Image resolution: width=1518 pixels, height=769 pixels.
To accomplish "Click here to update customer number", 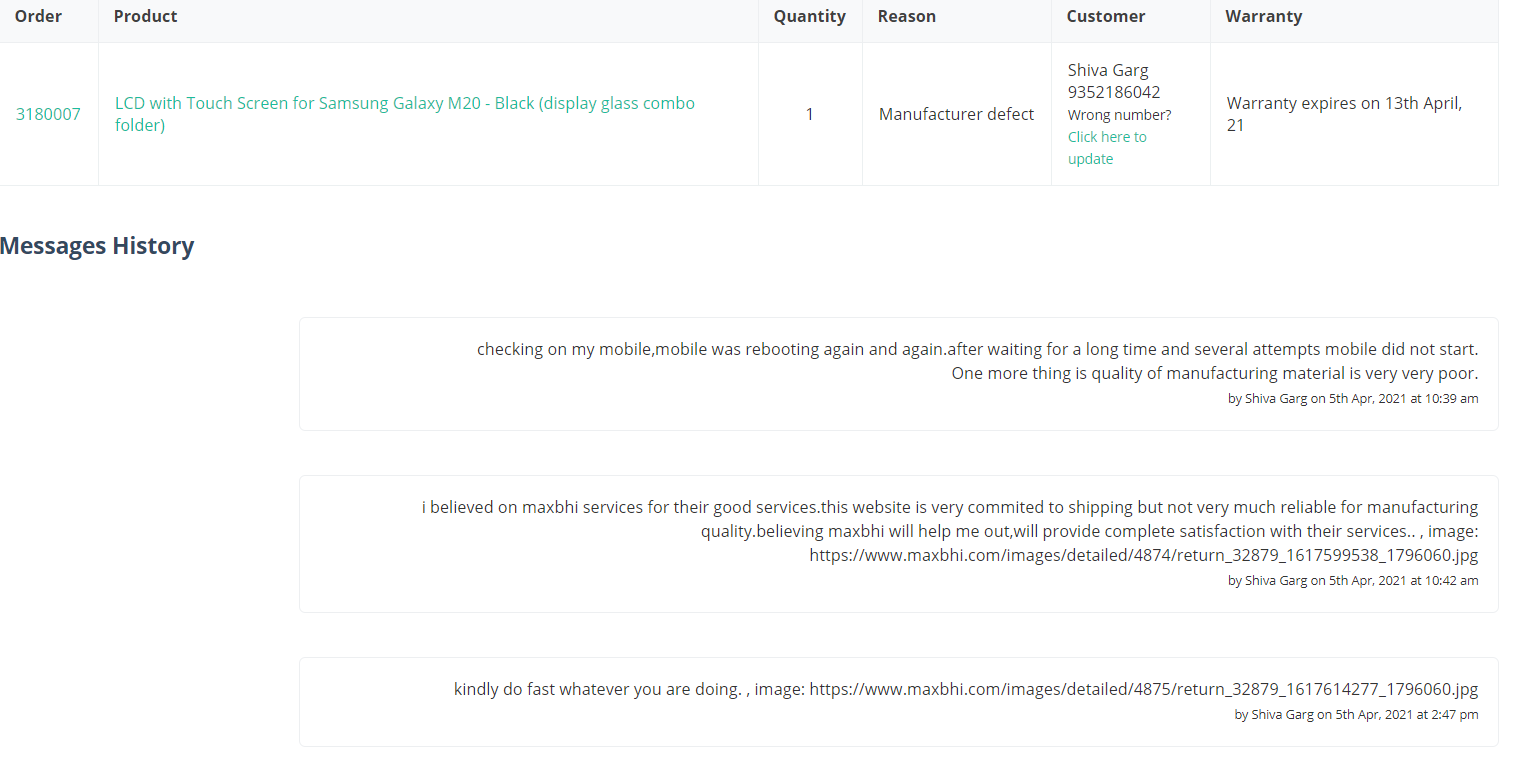I will [1107, 148].
